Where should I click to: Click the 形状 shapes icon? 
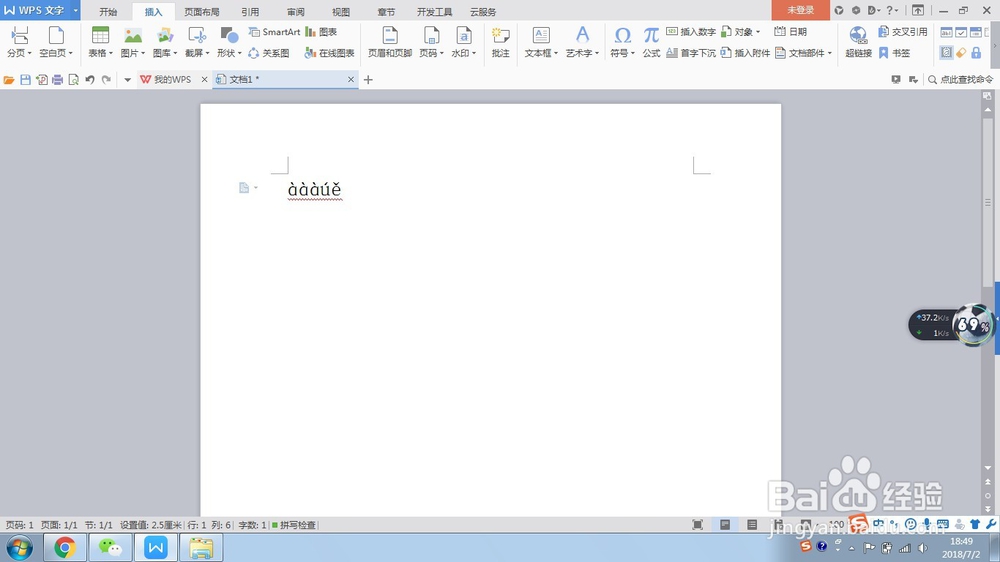pyautogui.click(x=229, y=35)
